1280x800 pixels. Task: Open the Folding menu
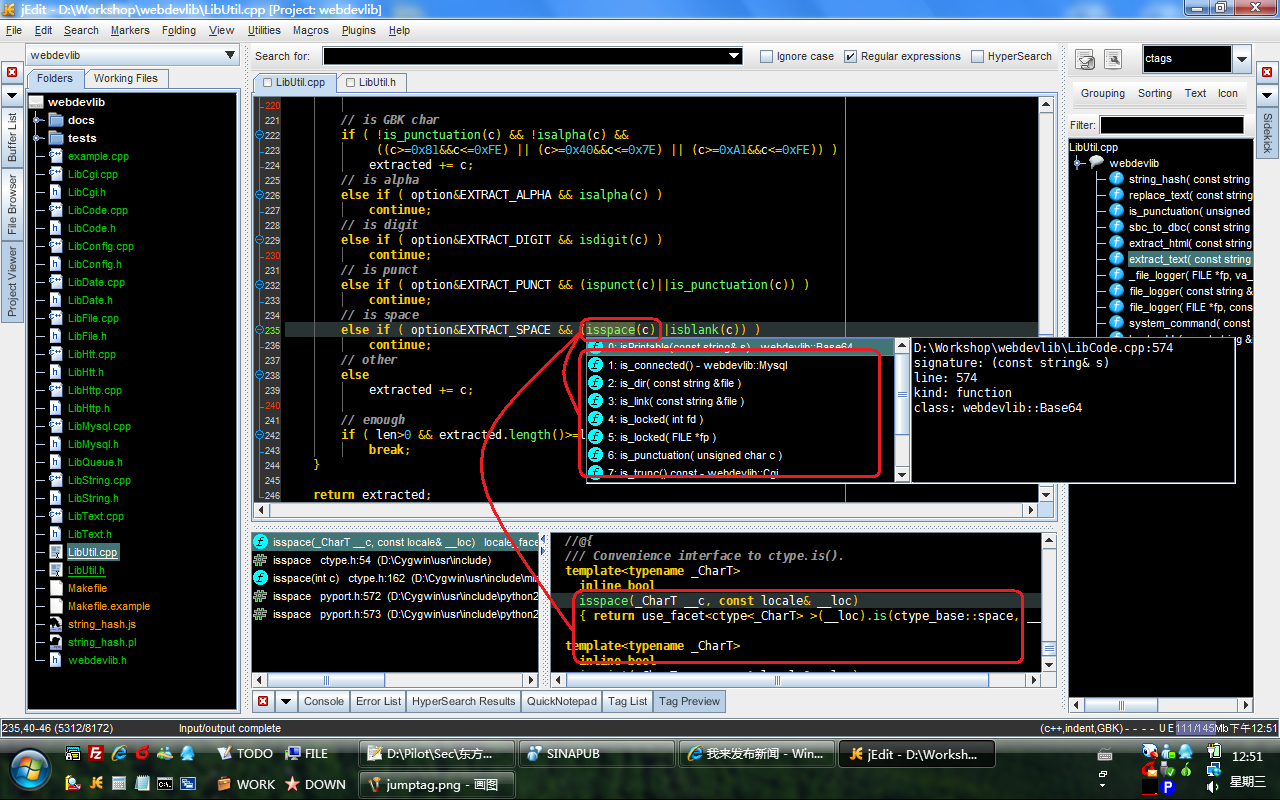179,30
